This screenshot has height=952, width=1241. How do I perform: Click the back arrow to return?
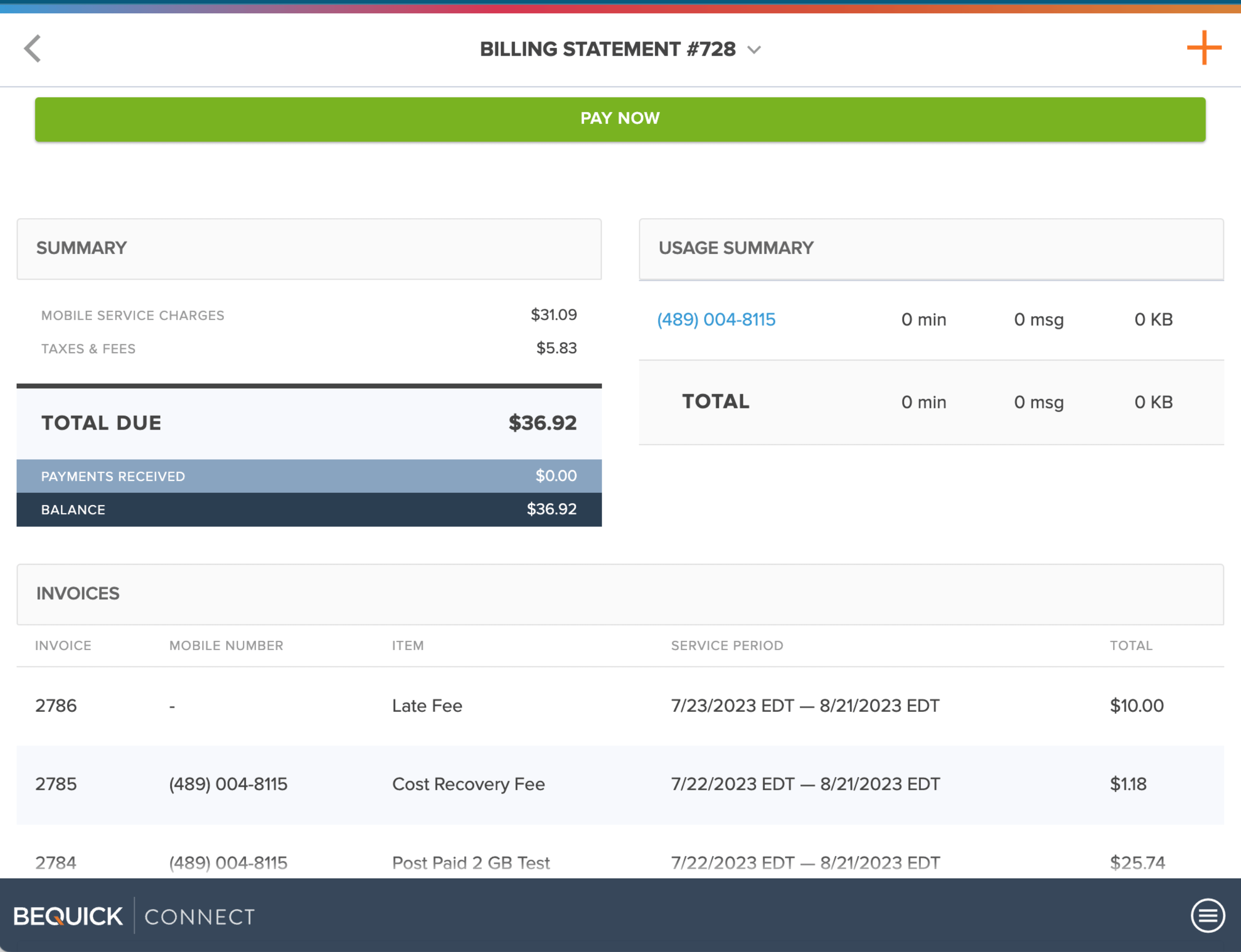tap(32, 49)
